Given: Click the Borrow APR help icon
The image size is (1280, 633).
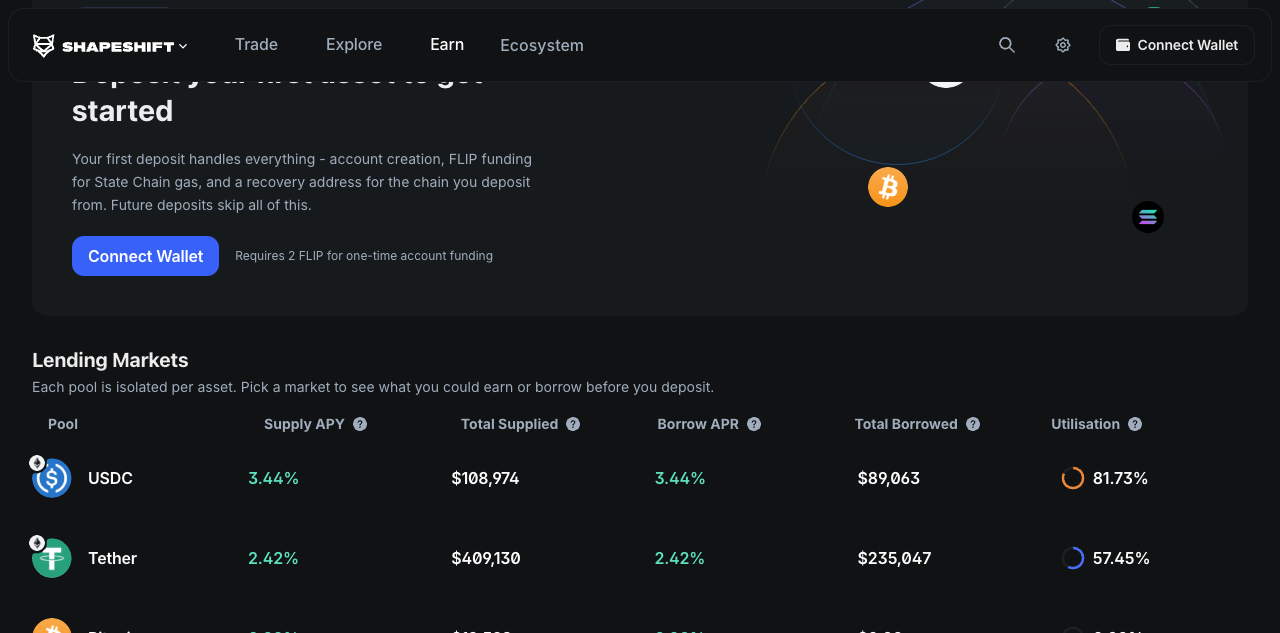Looking at the screenshot, I should pyautogui.click(x=754, y=424).
